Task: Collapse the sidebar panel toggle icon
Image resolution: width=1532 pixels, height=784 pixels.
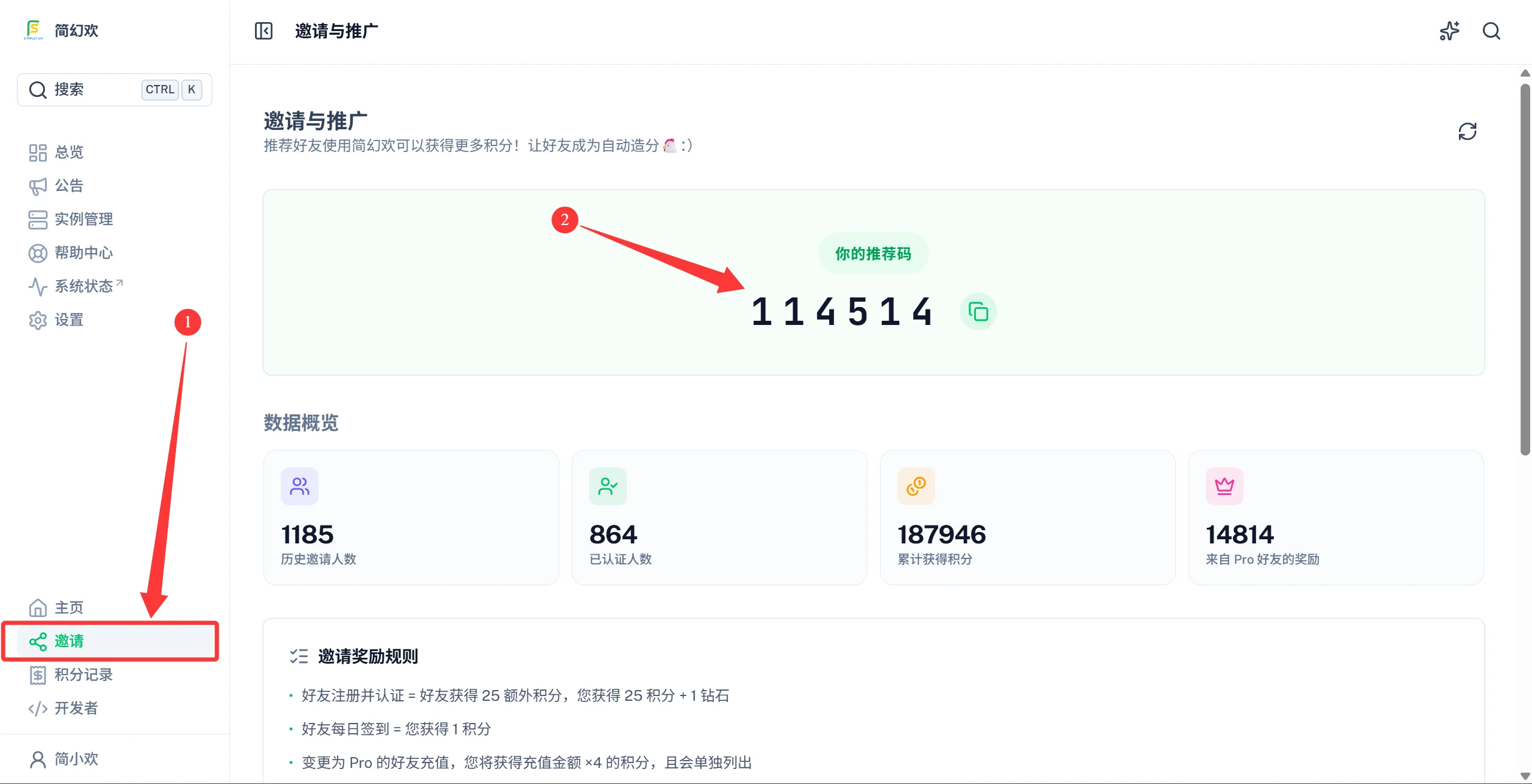Action: [x=263, y=31]
